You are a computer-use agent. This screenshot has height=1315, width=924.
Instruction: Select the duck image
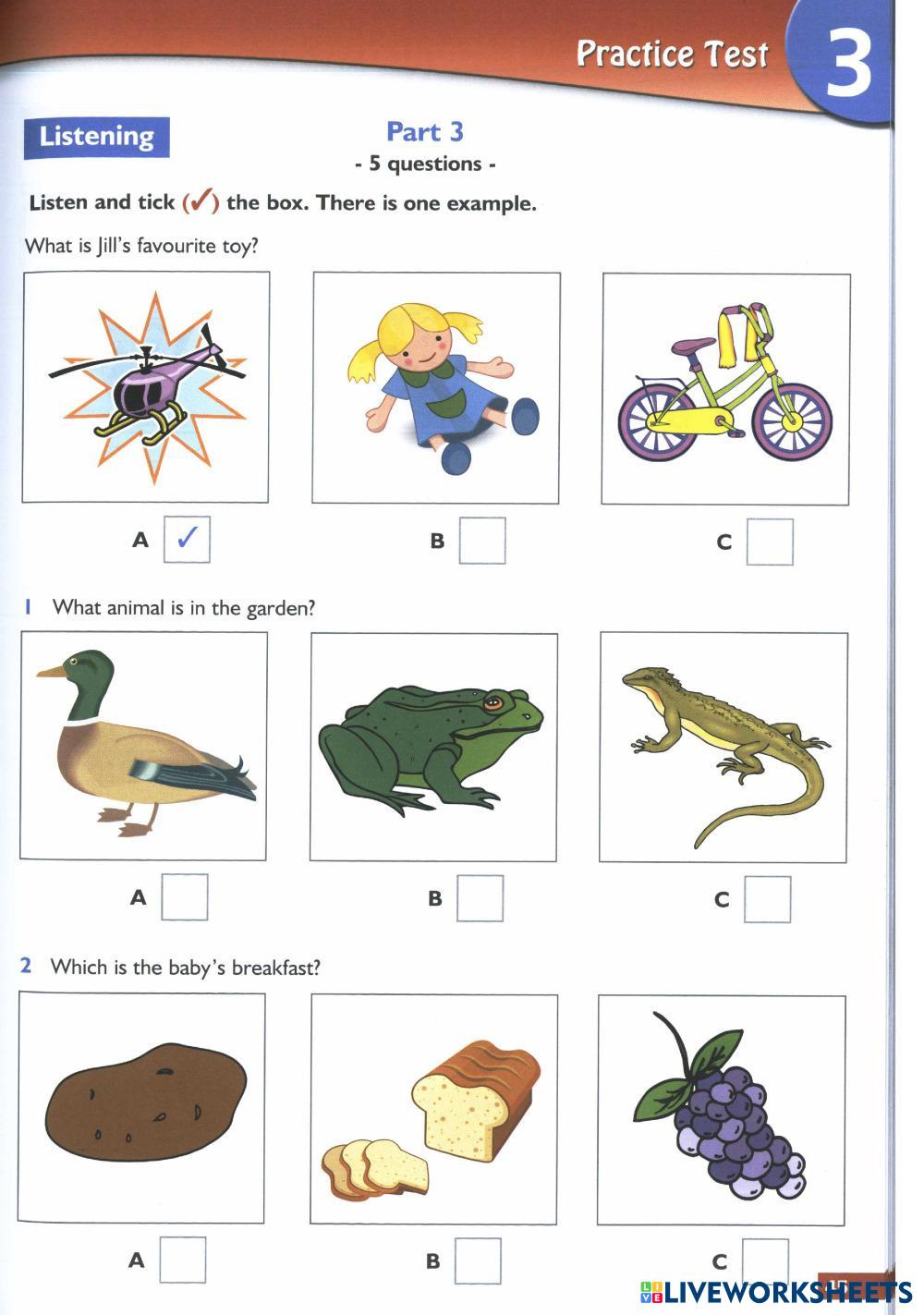(x=144, y=747)
